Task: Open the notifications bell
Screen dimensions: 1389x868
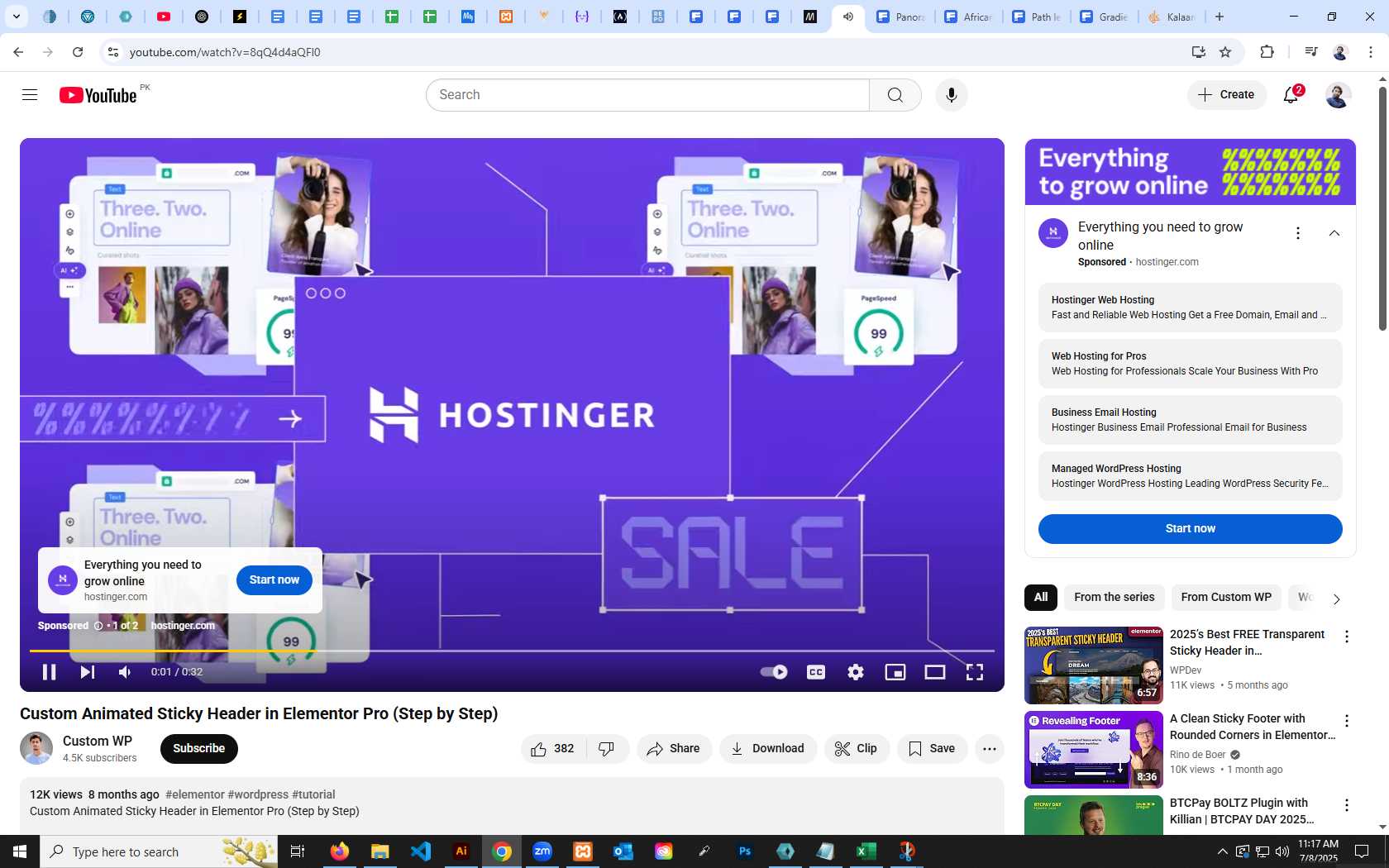Action: pyautogui.click(x=1291, y=95)
